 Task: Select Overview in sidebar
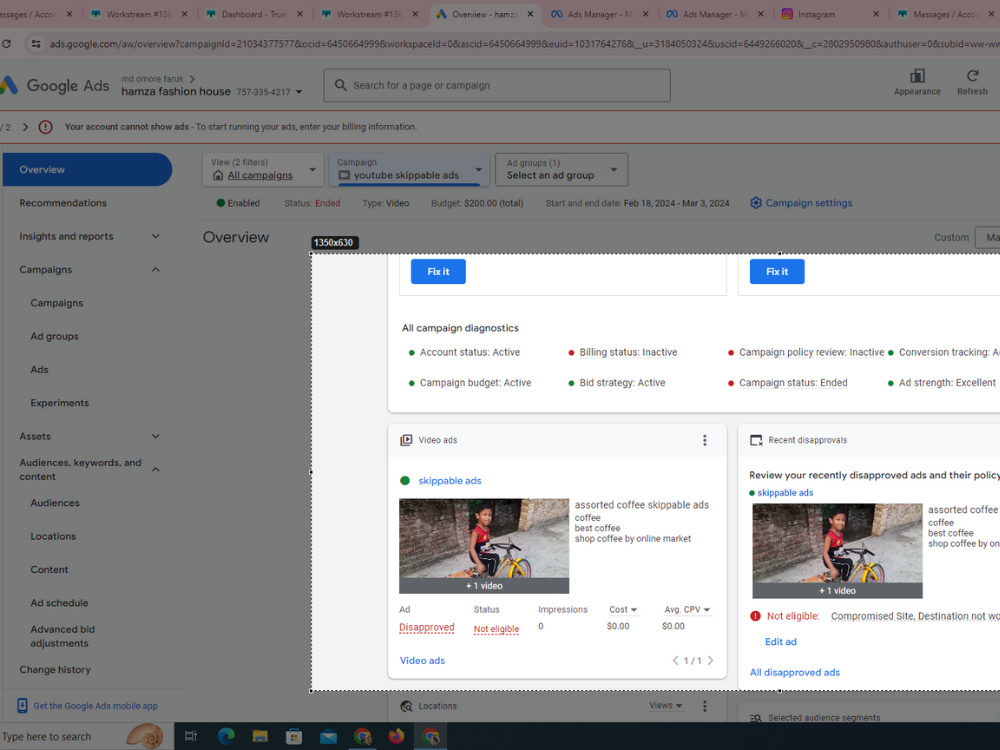point(87,170)
